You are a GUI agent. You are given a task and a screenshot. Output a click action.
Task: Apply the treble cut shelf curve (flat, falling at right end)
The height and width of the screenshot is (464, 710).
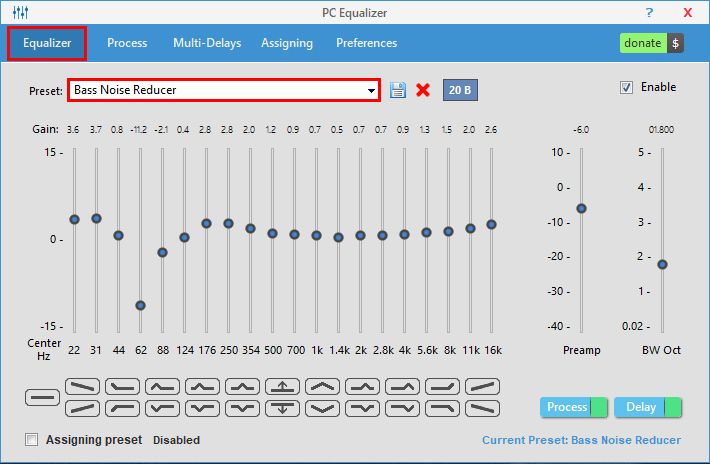pyautogui.click(x=442, y=408)
